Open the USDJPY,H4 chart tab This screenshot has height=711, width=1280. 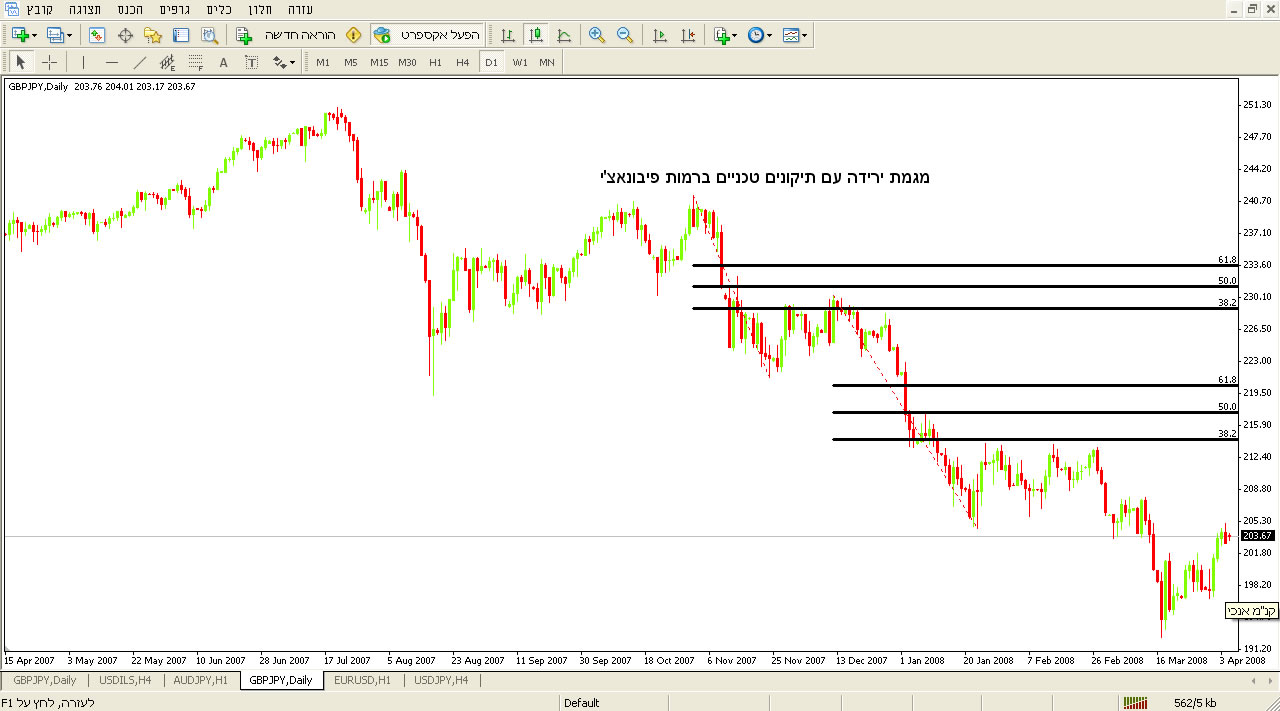point(443,680)
